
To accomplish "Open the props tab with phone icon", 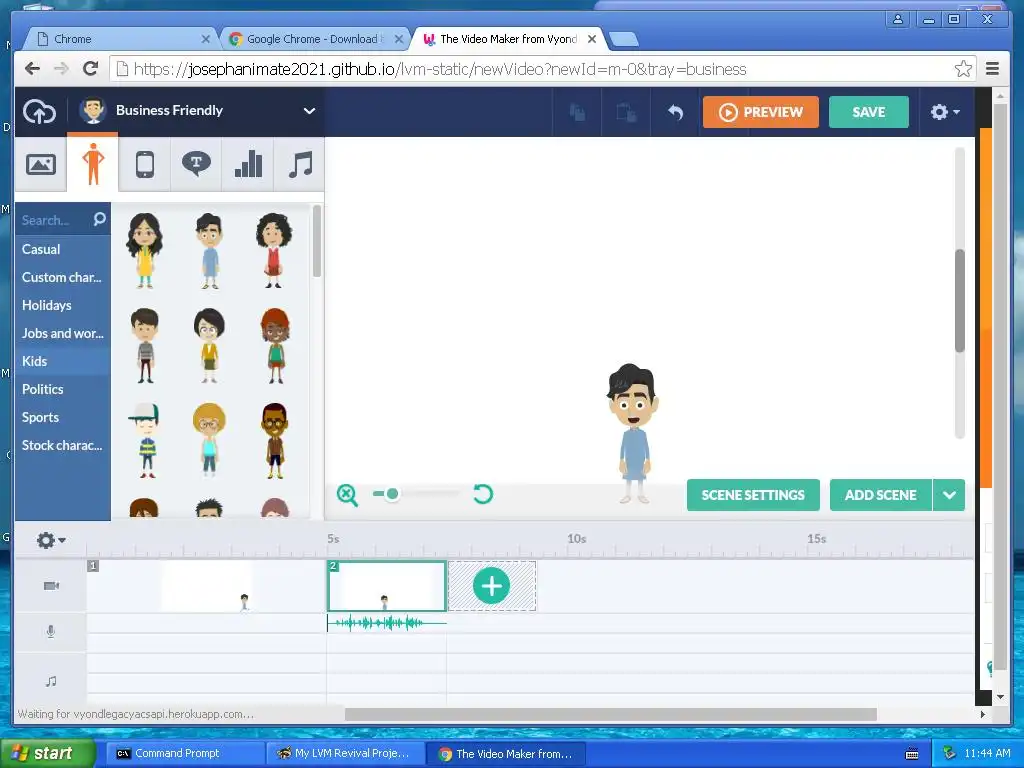I will pyautogui.click(x=144, y=164).
